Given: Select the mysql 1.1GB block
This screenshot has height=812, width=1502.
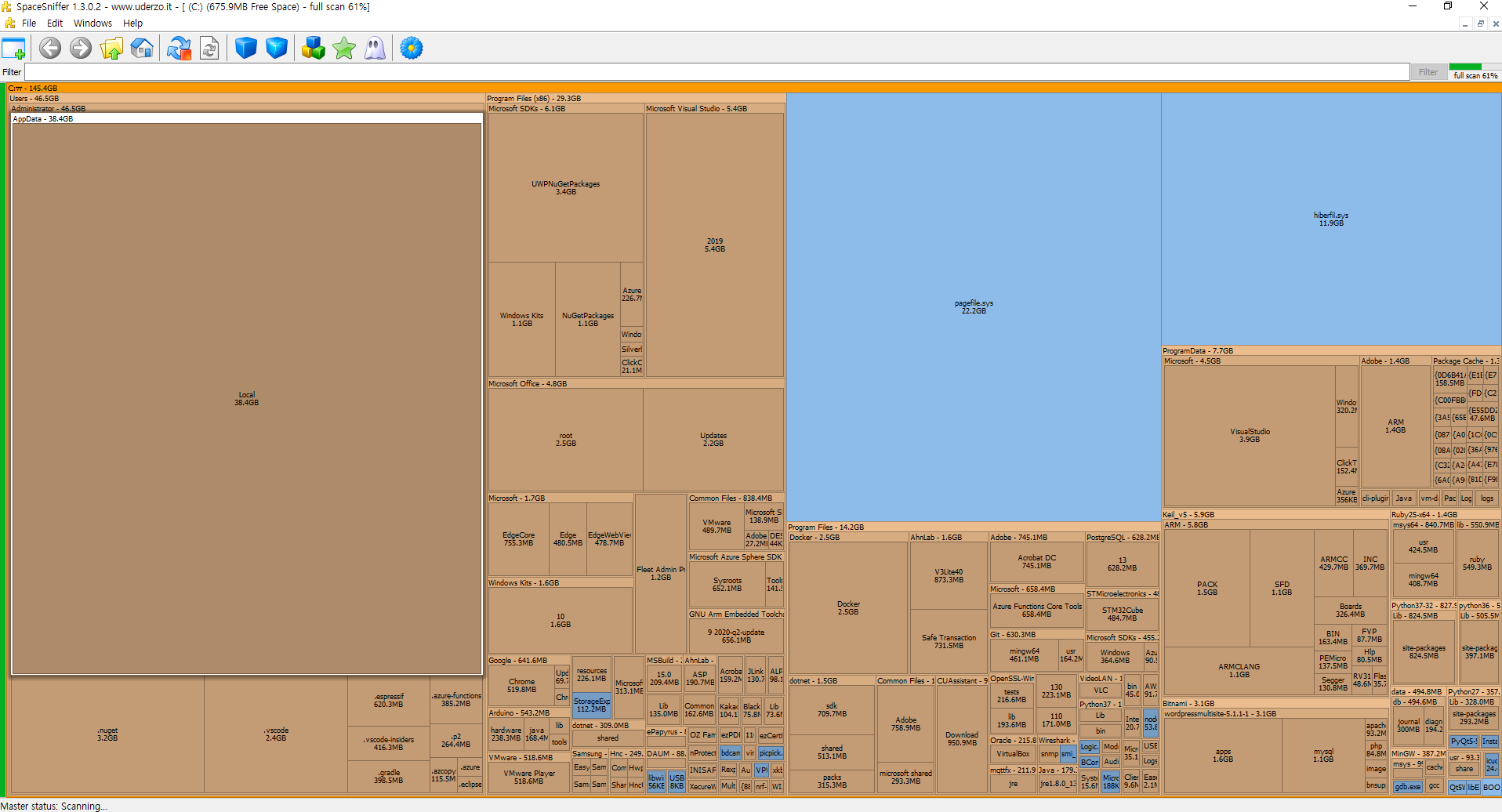Looking at the screenshot, I should coord(1323,756).
